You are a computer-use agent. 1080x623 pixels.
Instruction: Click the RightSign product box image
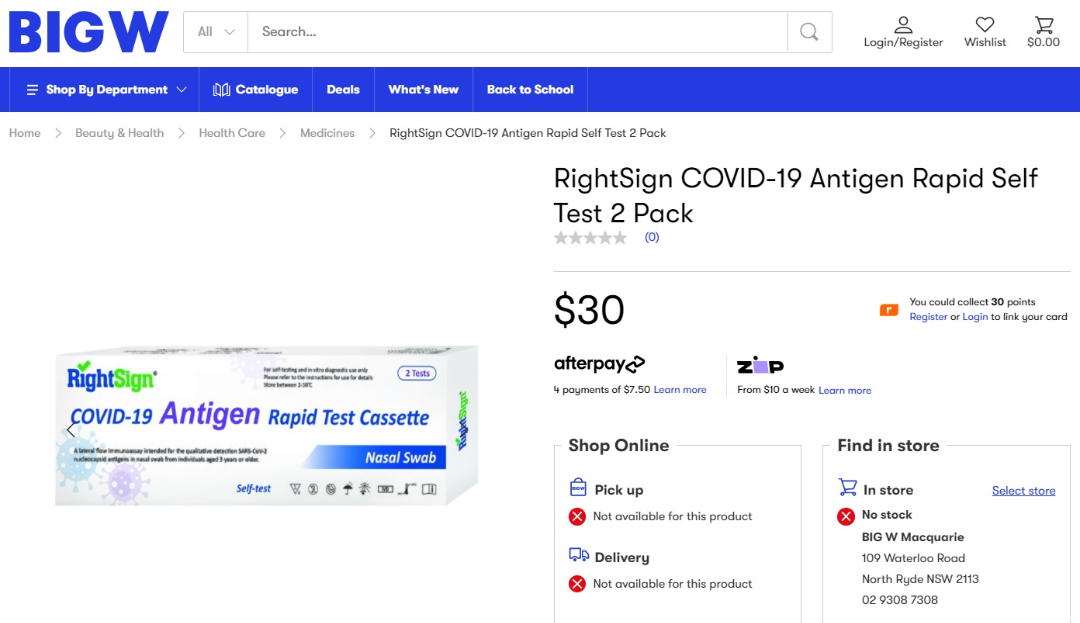tap(267, 425)
